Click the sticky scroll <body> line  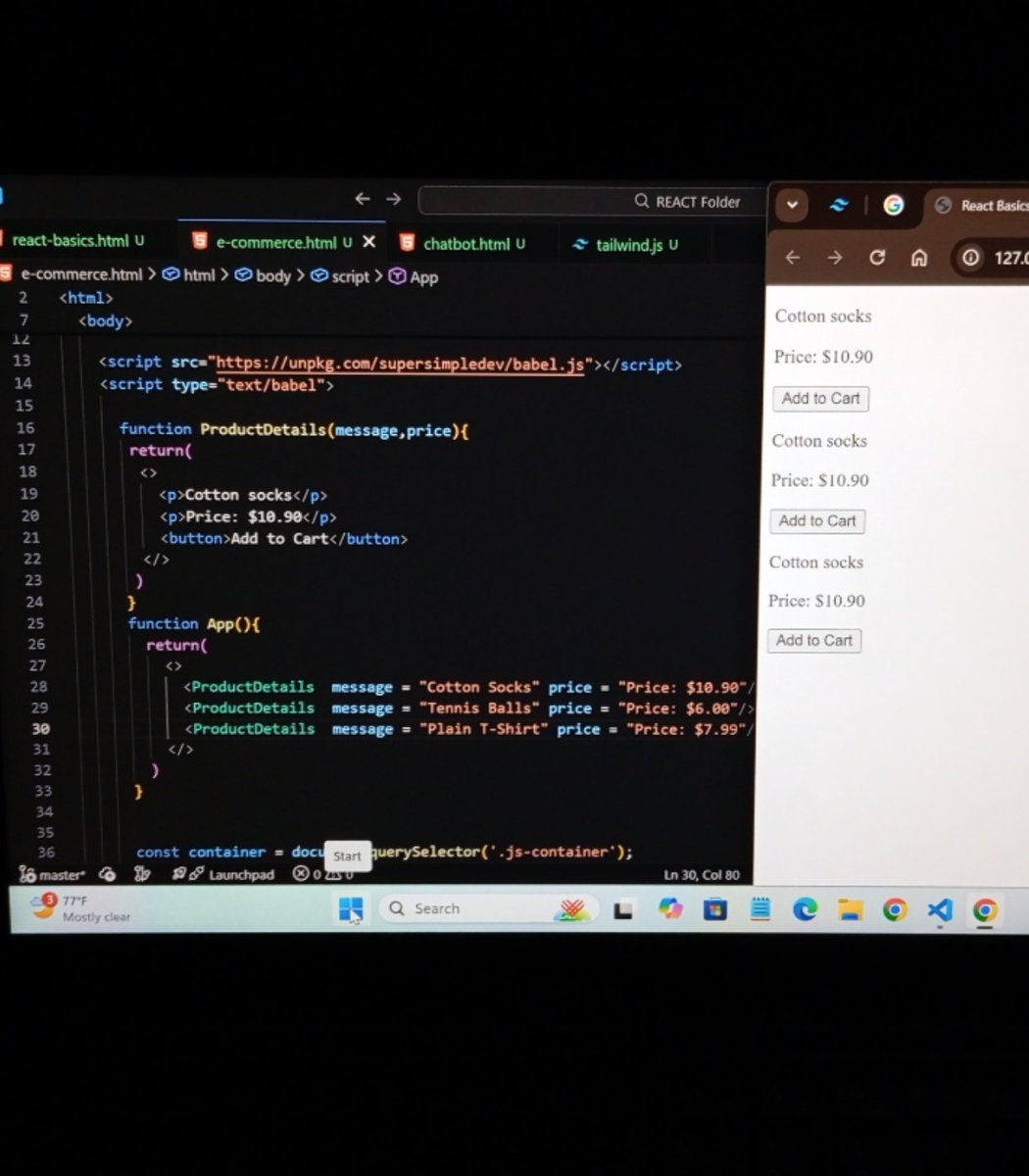point(106,320)
